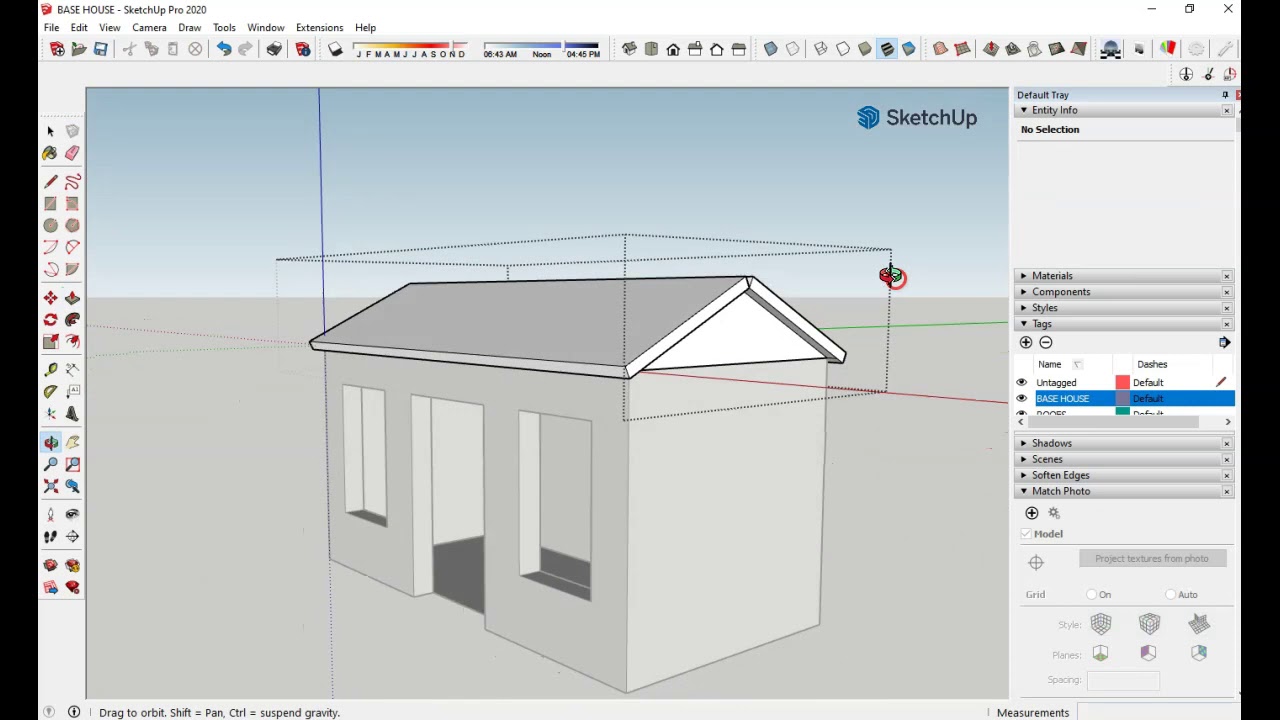Expand the Components panel
Image resolution: width=1280 pixels, height=720 pixels.
(1023, 292)
